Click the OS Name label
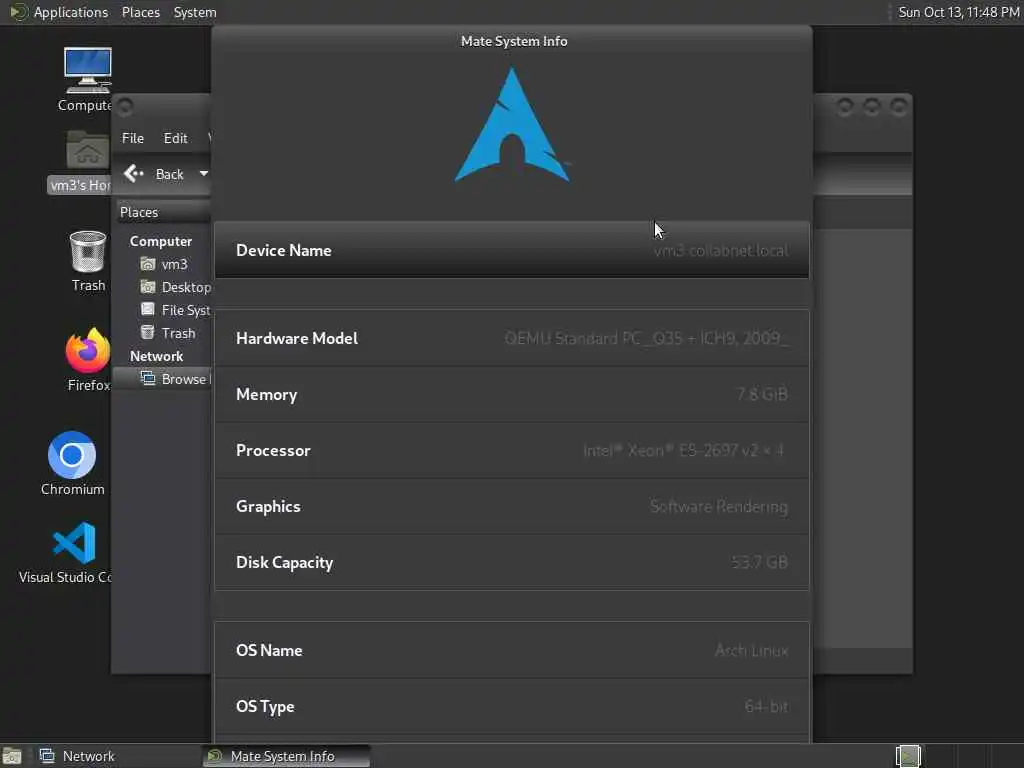 point(269,650)
